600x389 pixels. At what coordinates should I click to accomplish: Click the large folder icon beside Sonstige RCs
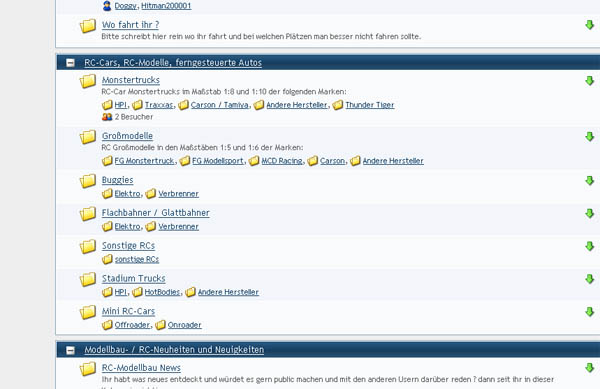tap(88, 247)
